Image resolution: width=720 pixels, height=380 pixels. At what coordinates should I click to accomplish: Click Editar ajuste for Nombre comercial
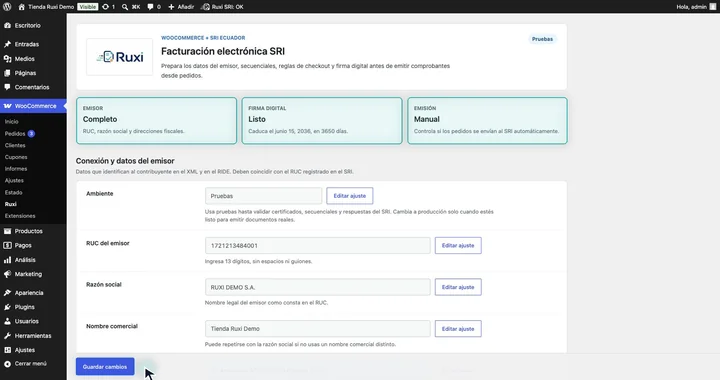point(458,329)
